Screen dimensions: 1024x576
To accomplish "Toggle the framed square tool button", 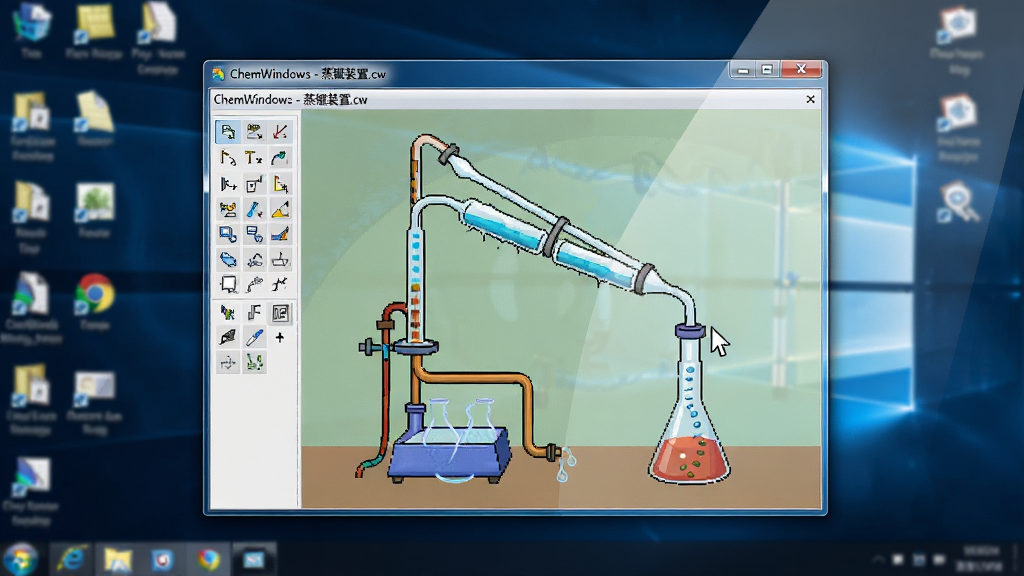I will coord(280,313).
